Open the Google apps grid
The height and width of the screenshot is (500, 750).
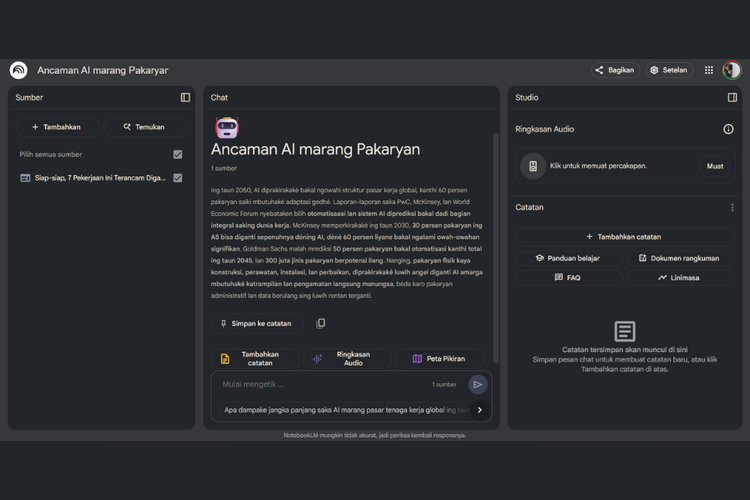709,70
